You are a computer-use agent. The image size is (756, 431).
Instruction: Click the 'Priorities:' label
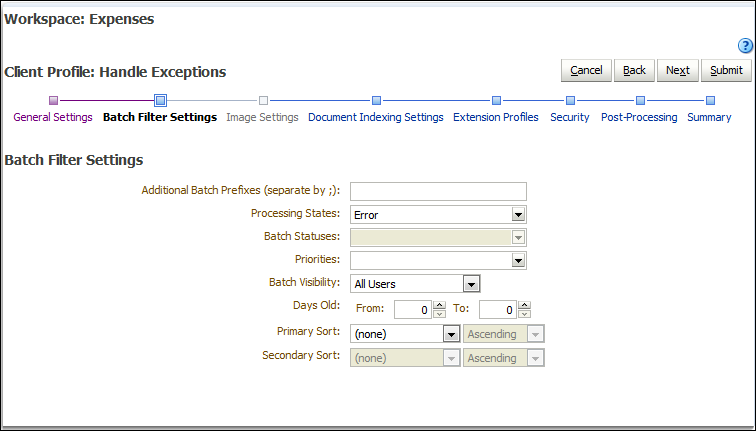317,259
